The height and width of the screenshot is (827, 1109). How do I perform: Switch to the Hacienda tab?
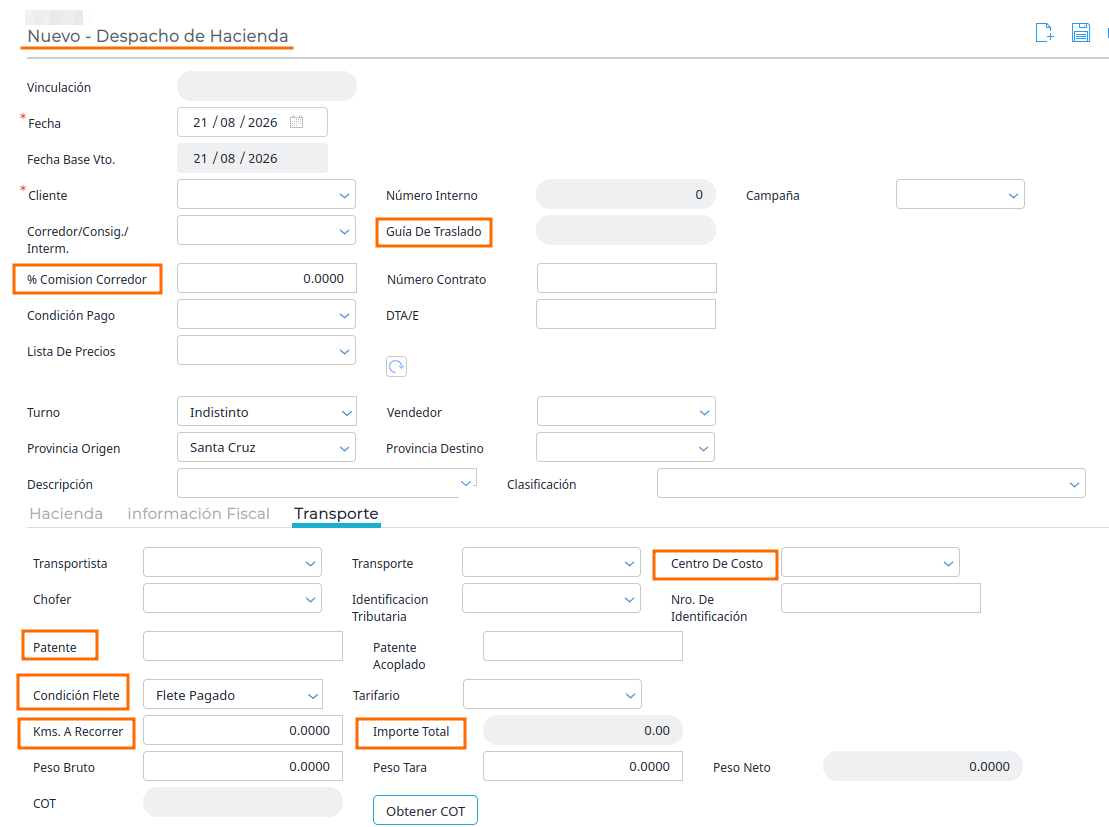point(66,514)
